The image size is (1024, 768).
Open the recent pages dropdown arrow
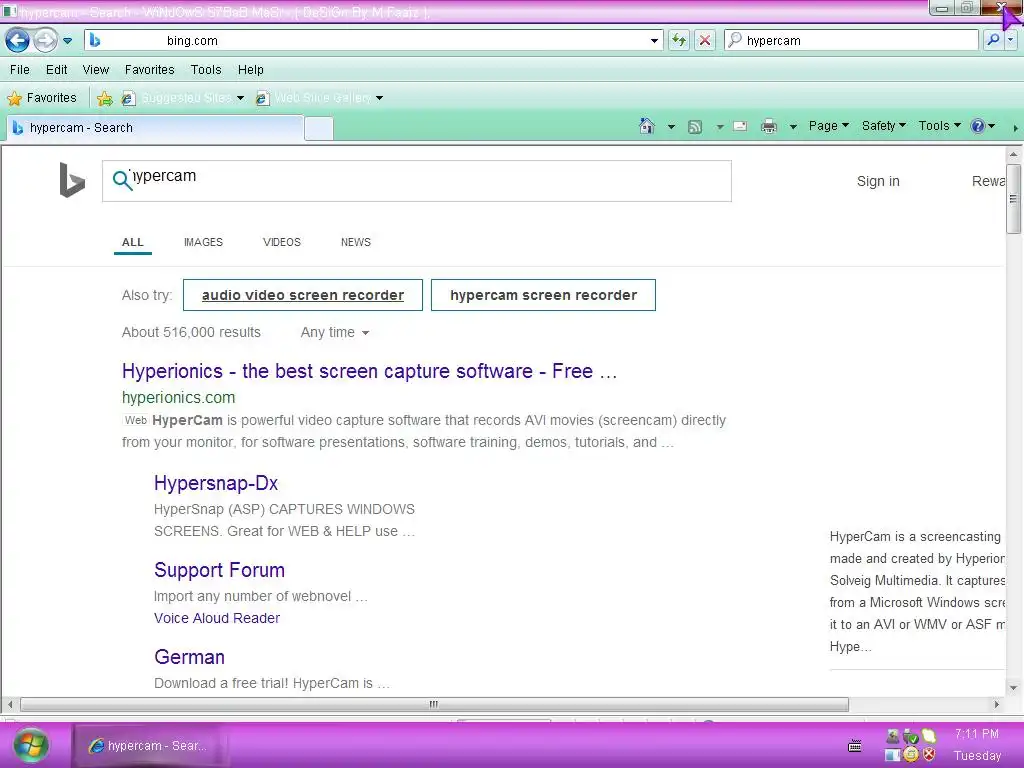pos(67,40)
